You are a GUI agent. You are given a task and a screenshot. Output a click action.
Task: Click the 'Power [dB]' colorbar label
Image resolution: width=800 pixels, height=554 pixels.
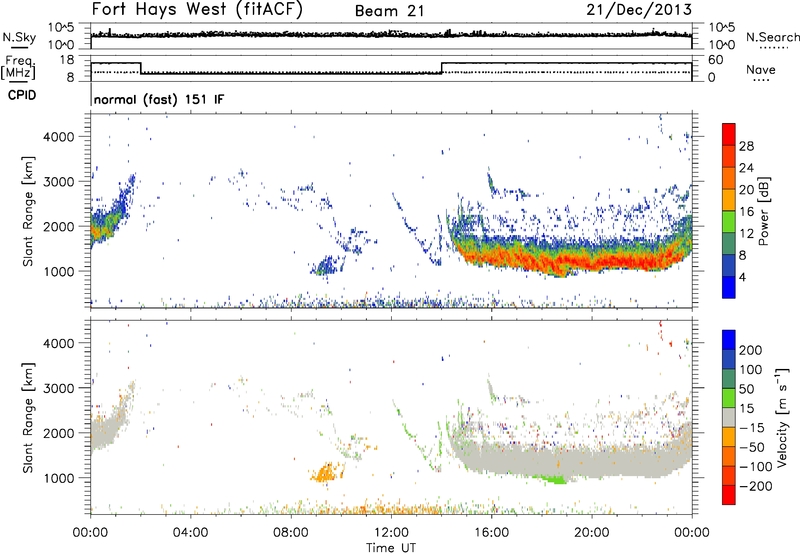click(763, 211)
